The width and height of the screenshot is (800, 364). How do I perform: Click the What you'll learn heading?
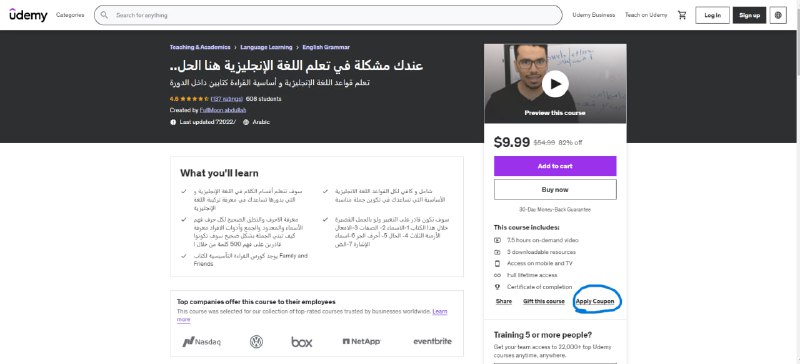tap(219, 173)
